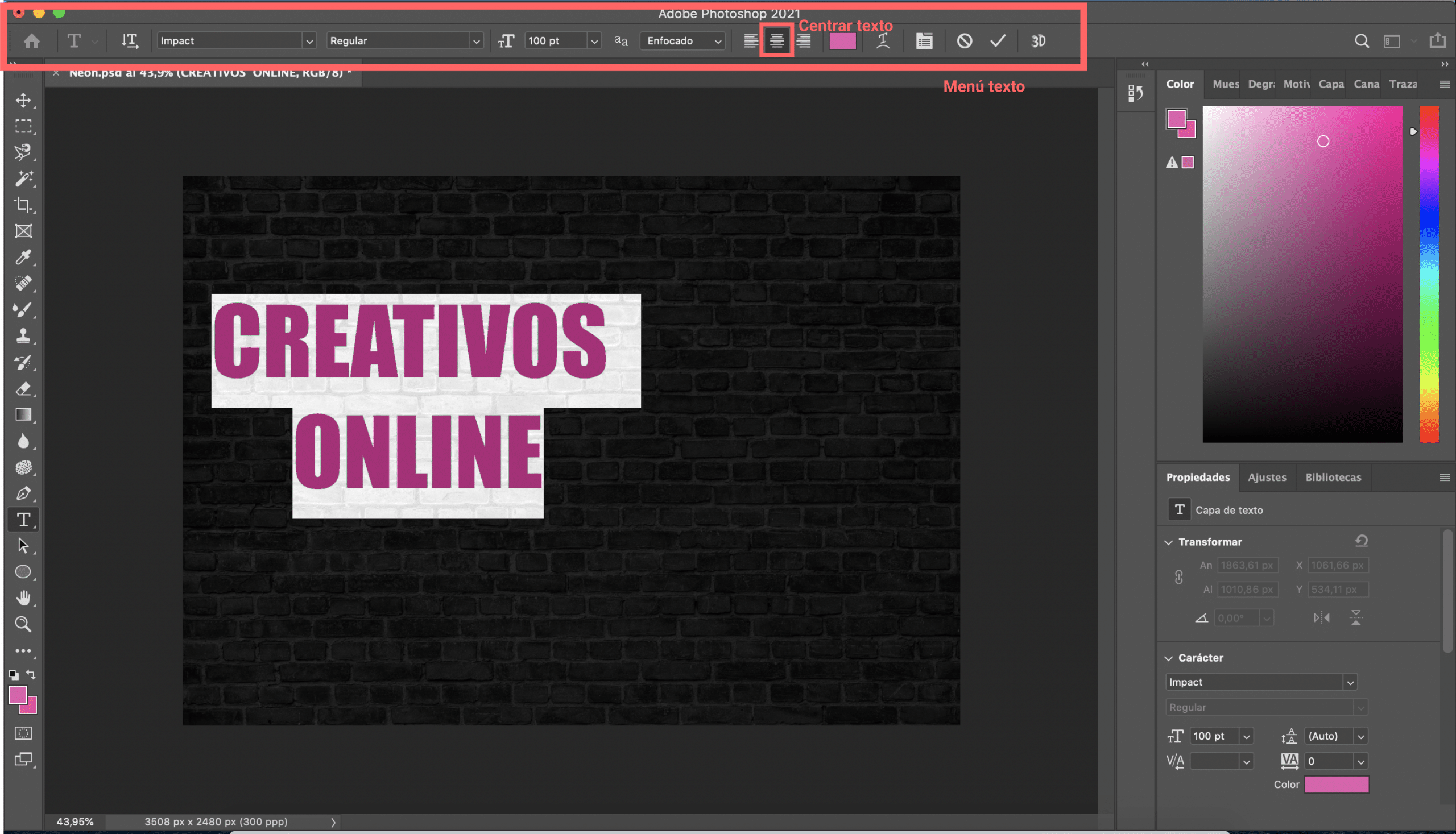The width and height of the screenshot is (1456, 834).
Task: Open the search magnifier at top right
Action: pos(1362,41)
